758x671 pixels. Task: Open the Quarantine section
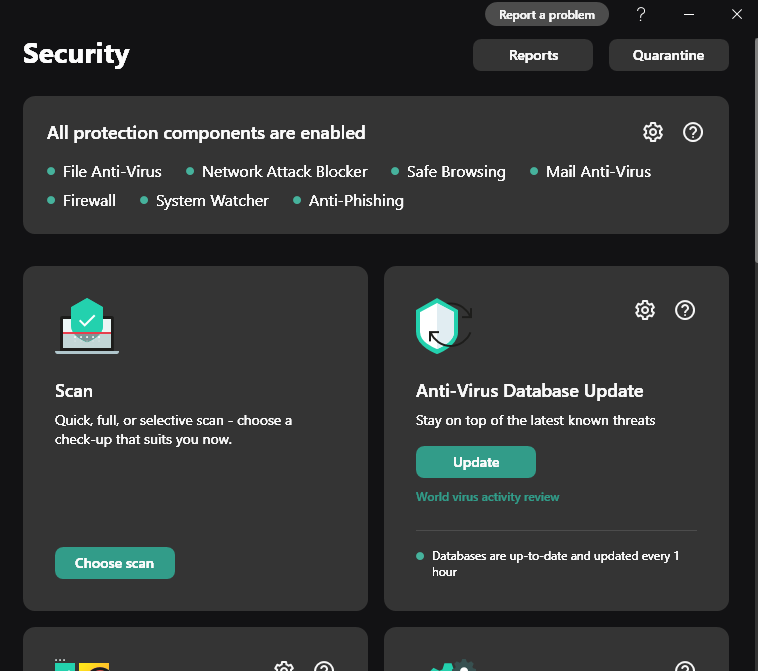pos(668,56)
